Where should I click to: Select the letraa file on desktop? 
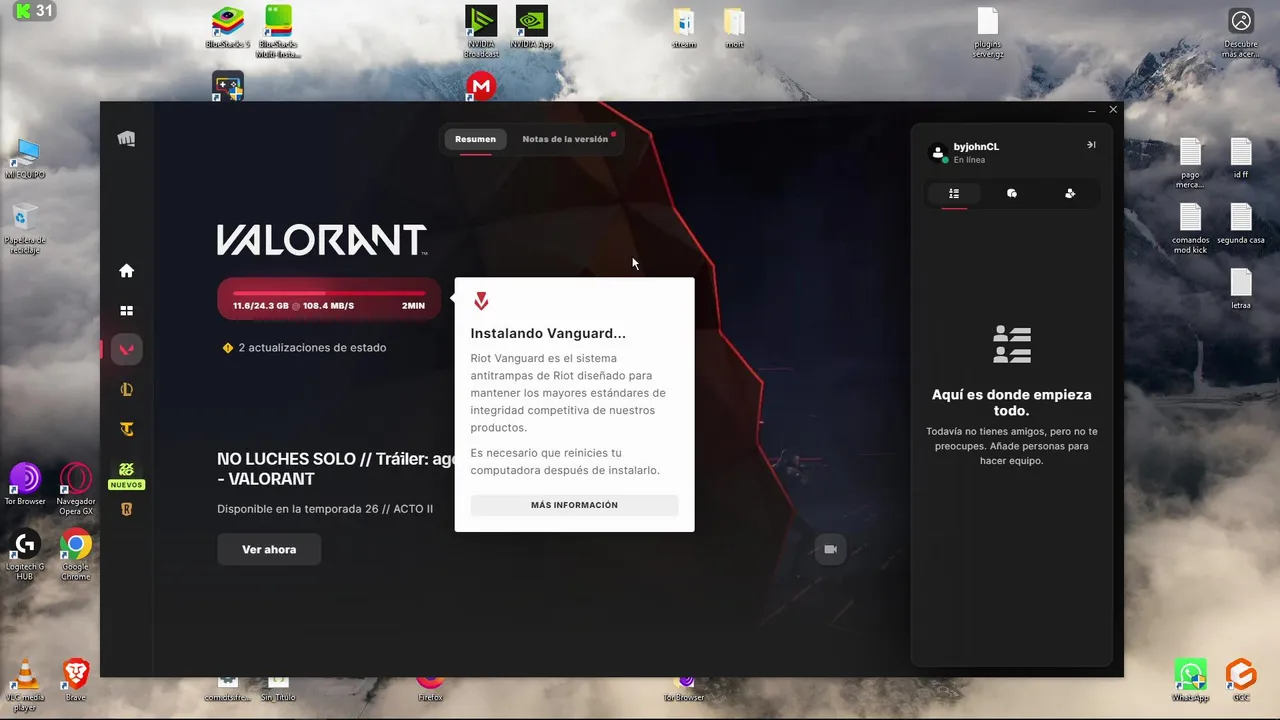(x=1241, y=288)
